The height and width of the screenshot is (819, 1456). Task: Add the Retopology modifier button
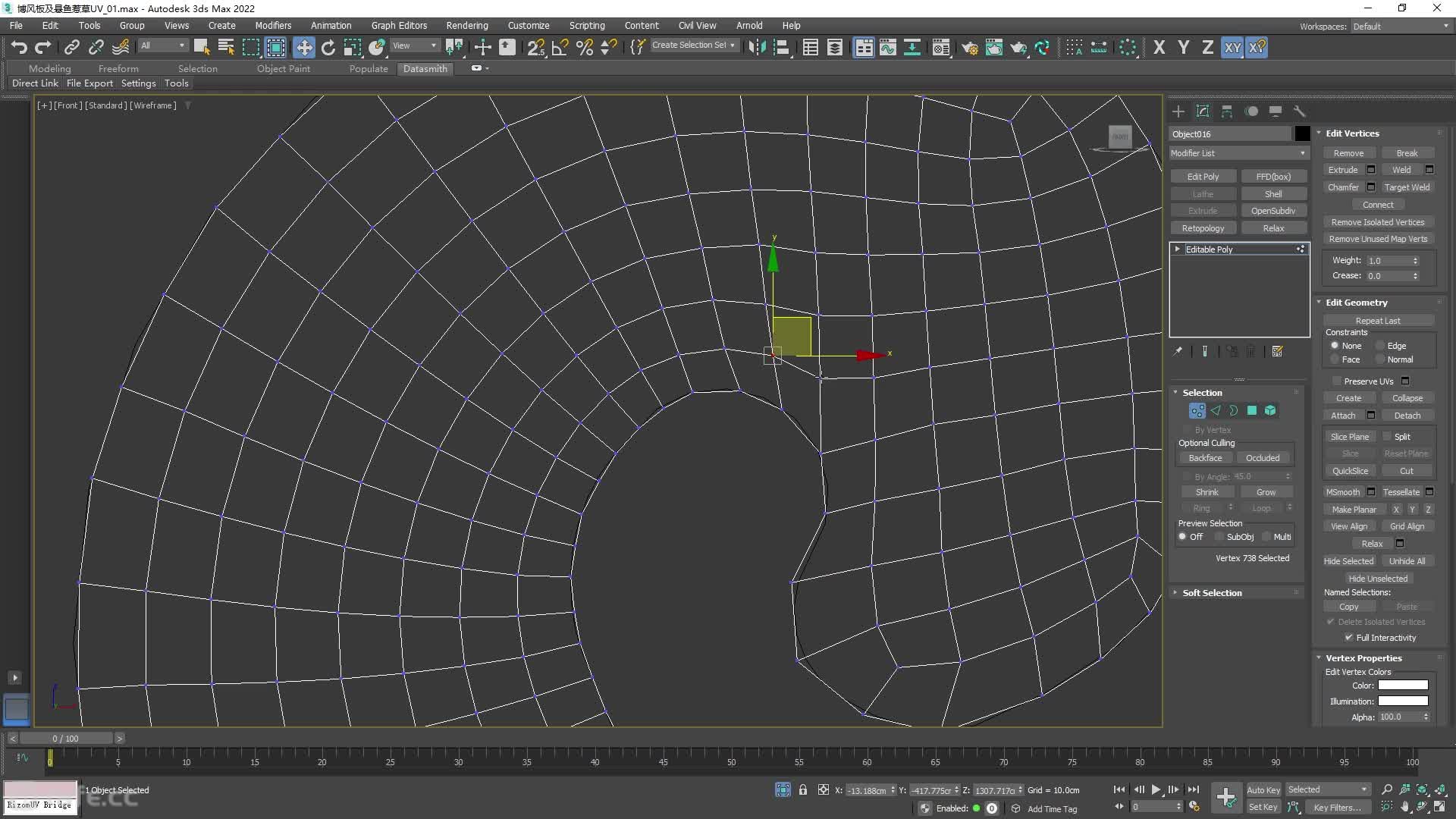(x=1203, y=228)
